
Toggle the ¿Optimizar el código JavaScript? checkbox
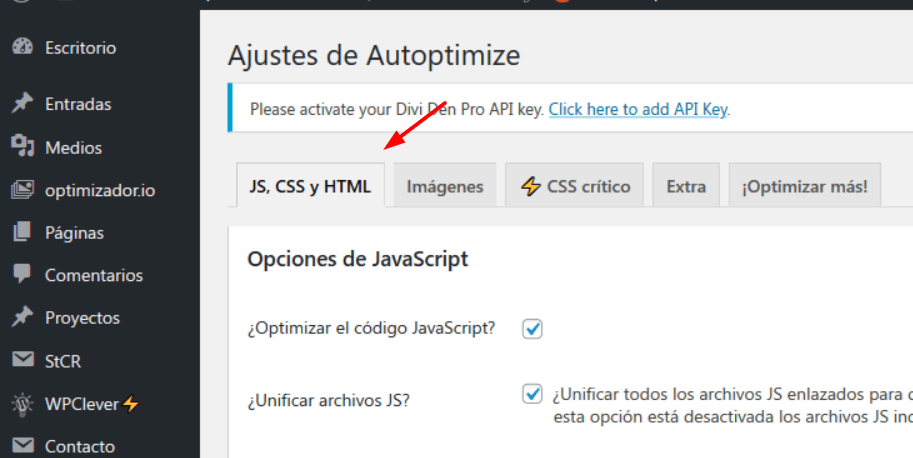(532, 329)
